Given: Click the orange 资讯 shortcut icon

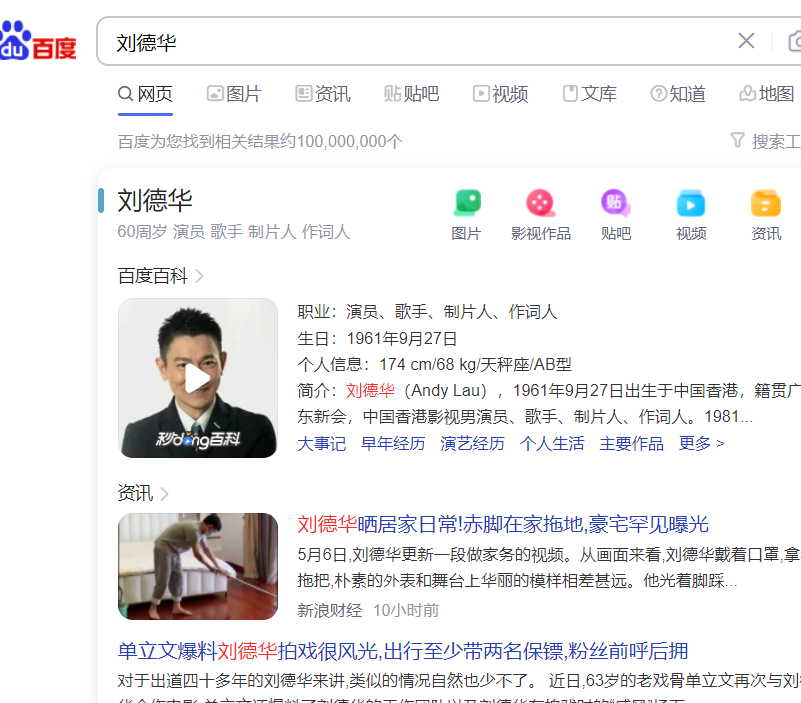Looking at the screenshot, I should pyautogui.click(x=766, y=203).
